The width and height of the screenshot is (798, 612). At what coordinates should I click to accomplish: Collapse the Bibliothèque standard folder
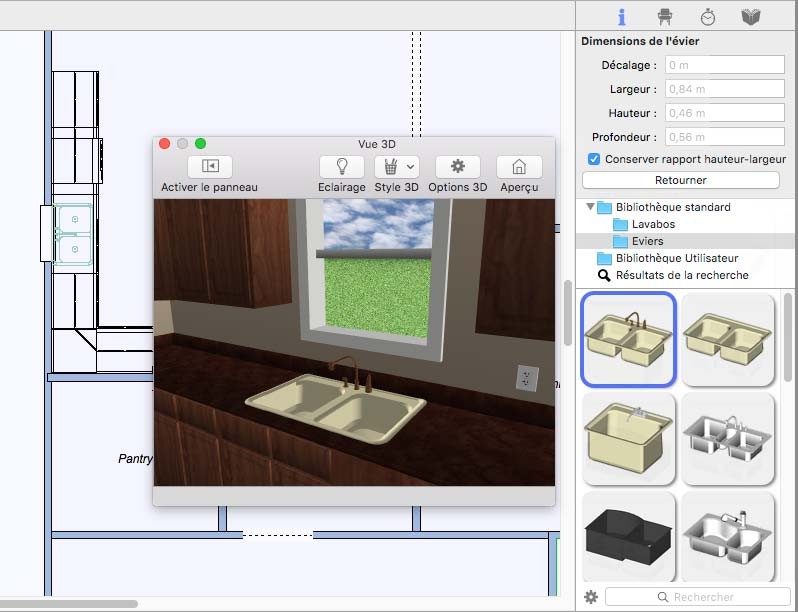588,207
